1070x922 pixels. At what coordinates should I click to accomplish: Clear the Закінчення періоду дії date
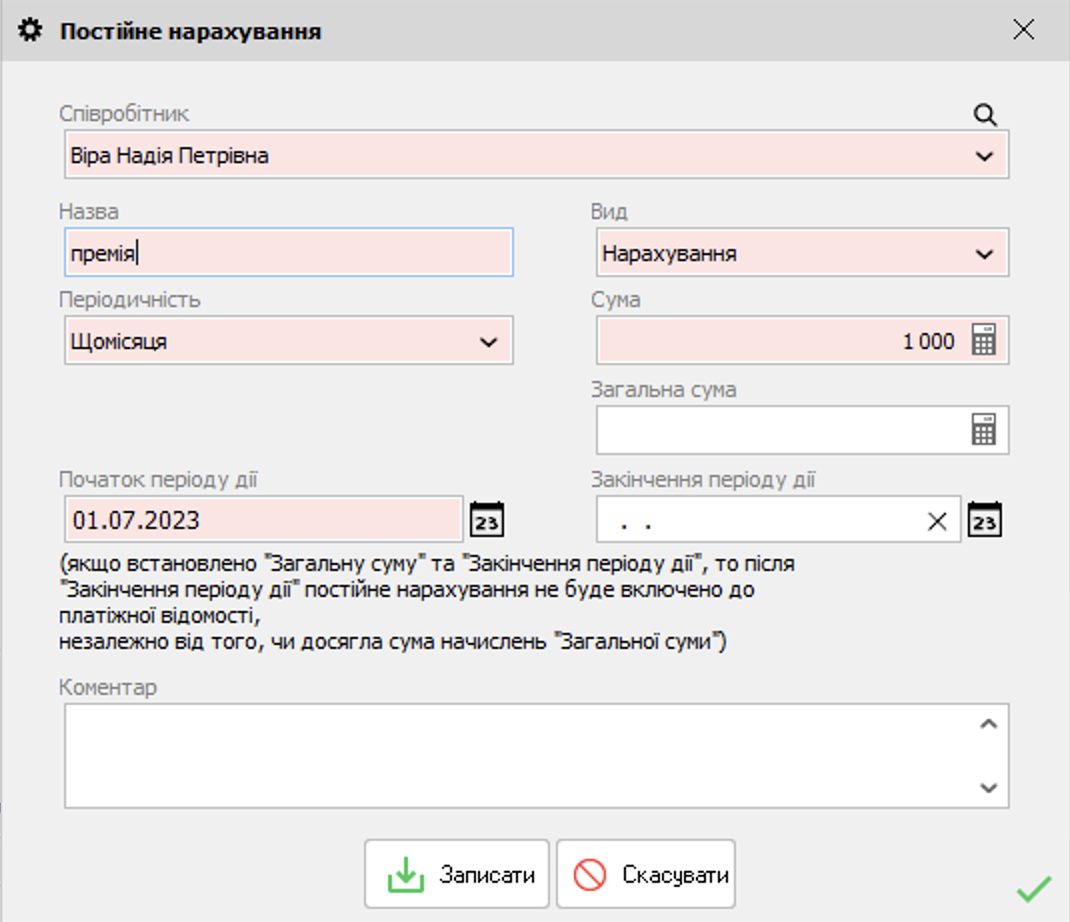pyautogui.click(x=937, y=521)
